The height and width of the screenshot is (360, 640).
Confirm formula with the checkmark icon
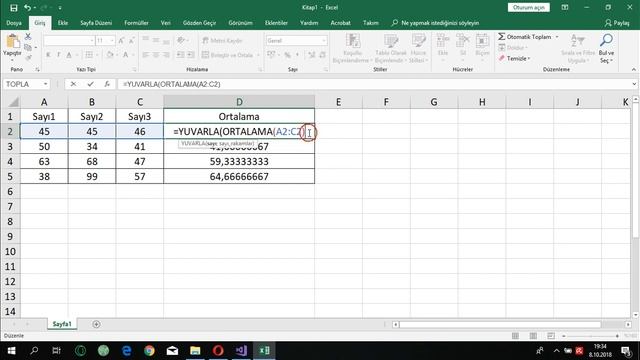(x=90, y=84)
